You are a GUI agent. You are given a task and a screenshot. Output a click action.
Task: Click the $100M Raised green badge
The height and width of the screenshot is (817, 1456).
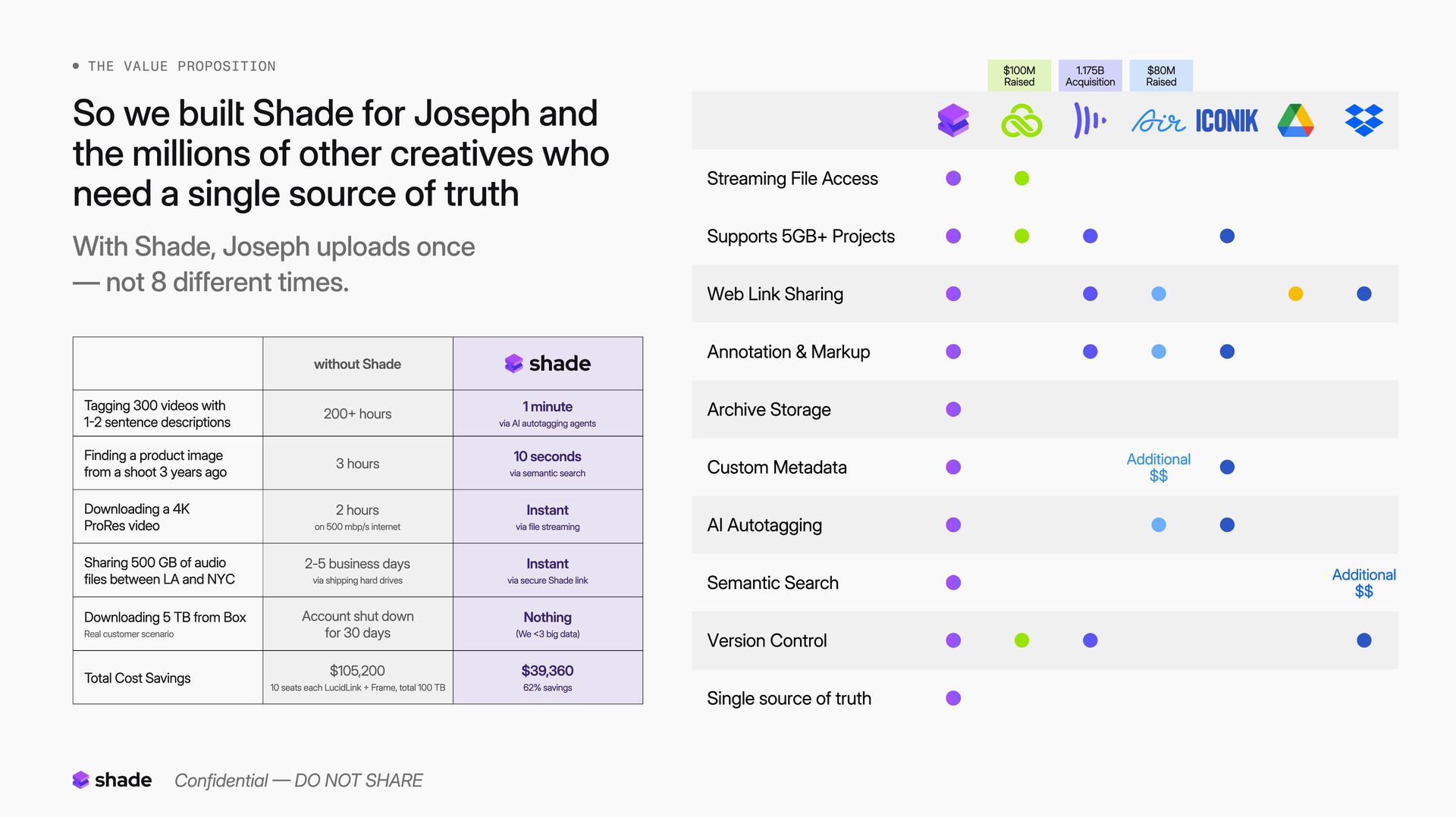pyautogui.click(x=1019, y=76)
